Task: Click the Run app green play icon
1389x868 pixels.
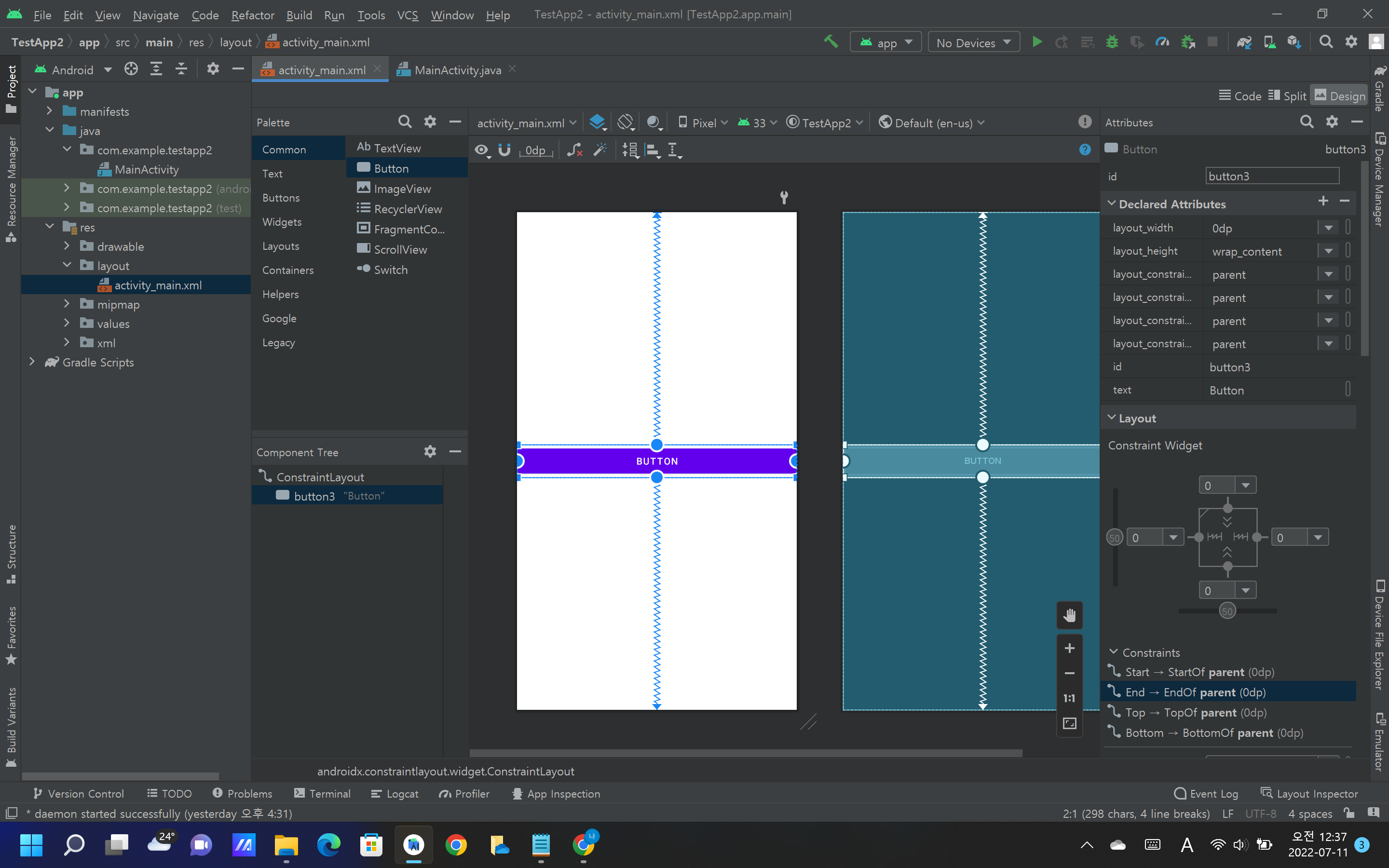Action: pyautogui.click(x=1036, y=42)
